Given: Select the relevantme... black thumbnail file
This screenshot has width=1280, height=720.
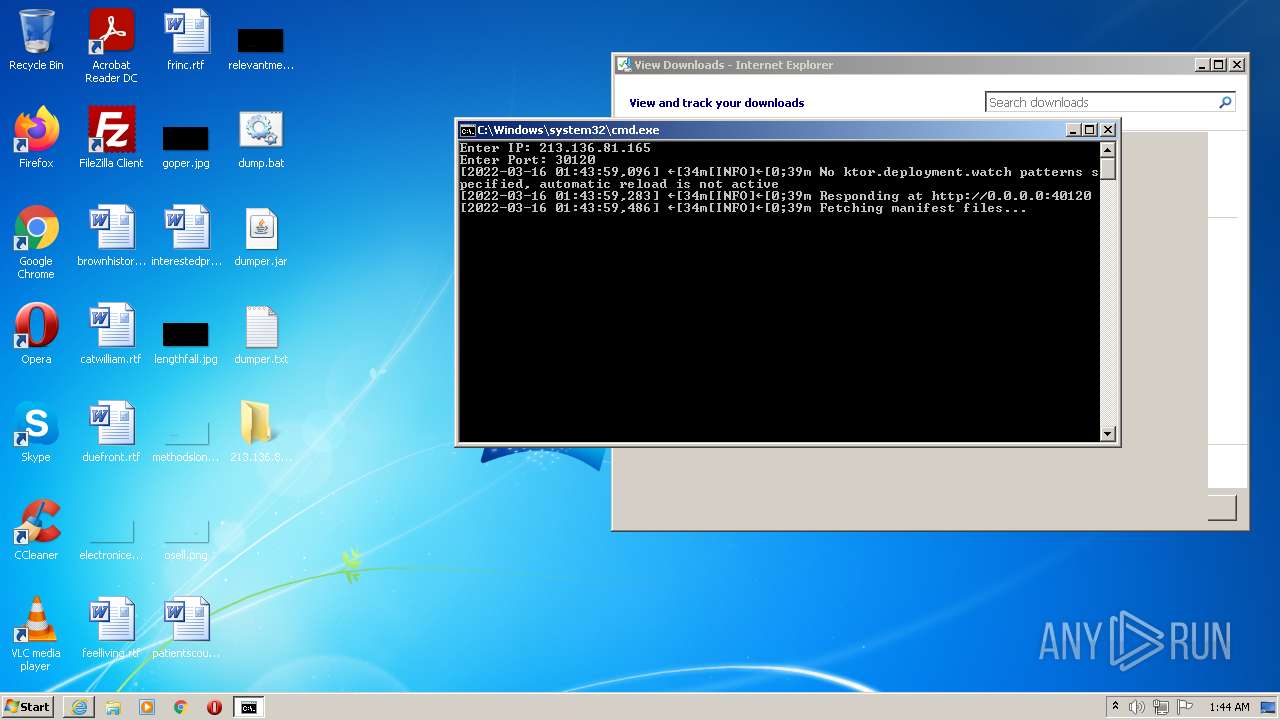Looking at the screenshot, I should [261, 48].
